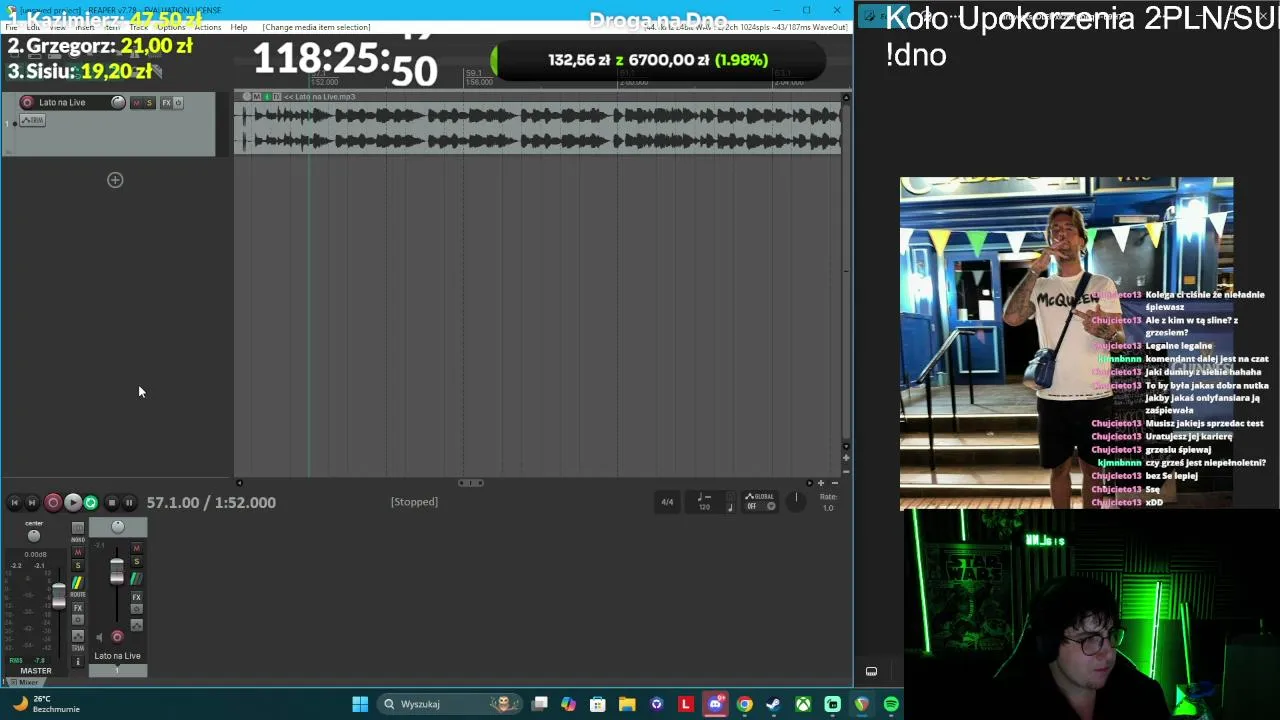The width and height of the screenshot is (1280, 720).
Task: Start recording with the transport record button
Action: click(x=53, y=502)
